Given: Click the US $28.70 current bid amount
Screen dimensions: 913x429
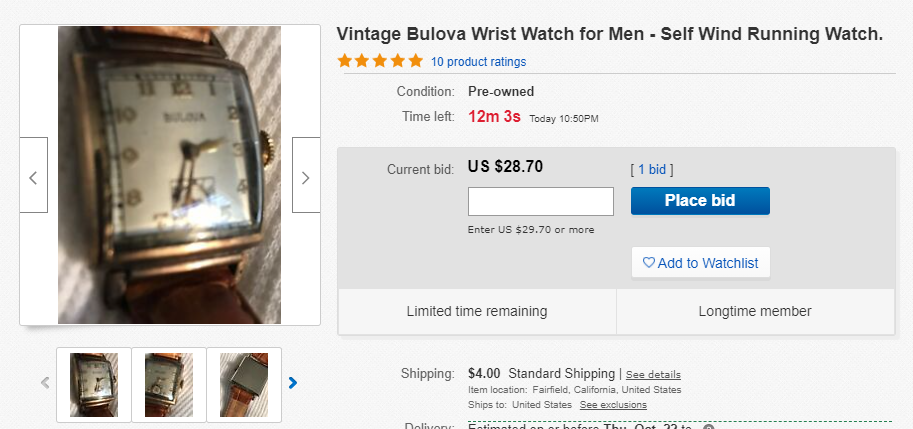Looking at the screenshot, I should pos(505,167).
